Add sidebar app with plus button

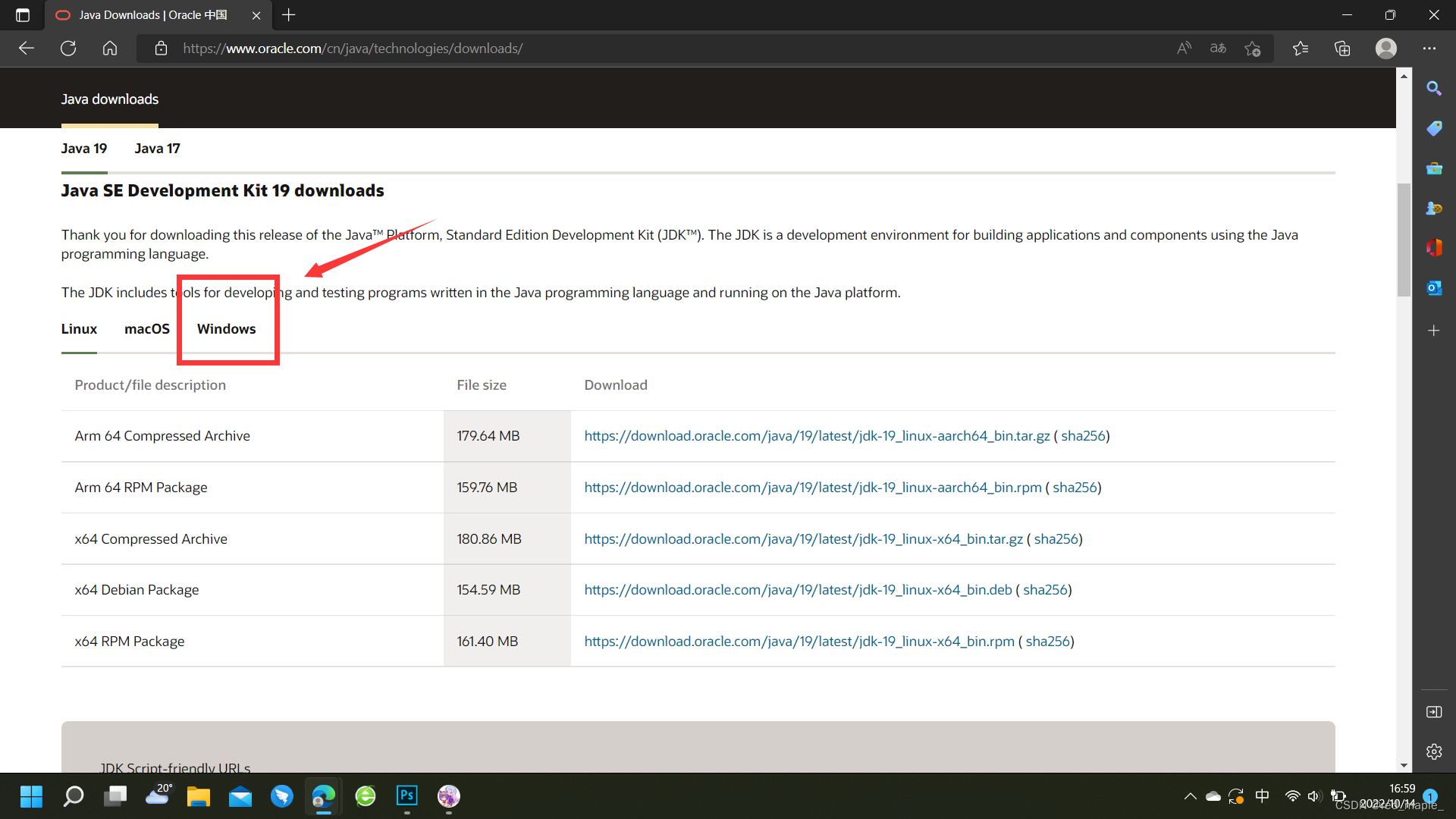click(x=1433, y=331)
